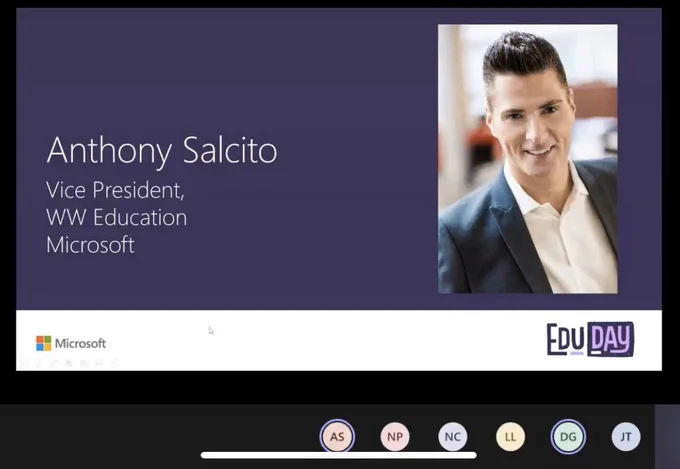Tap the home indicator bar

(338, 455)
